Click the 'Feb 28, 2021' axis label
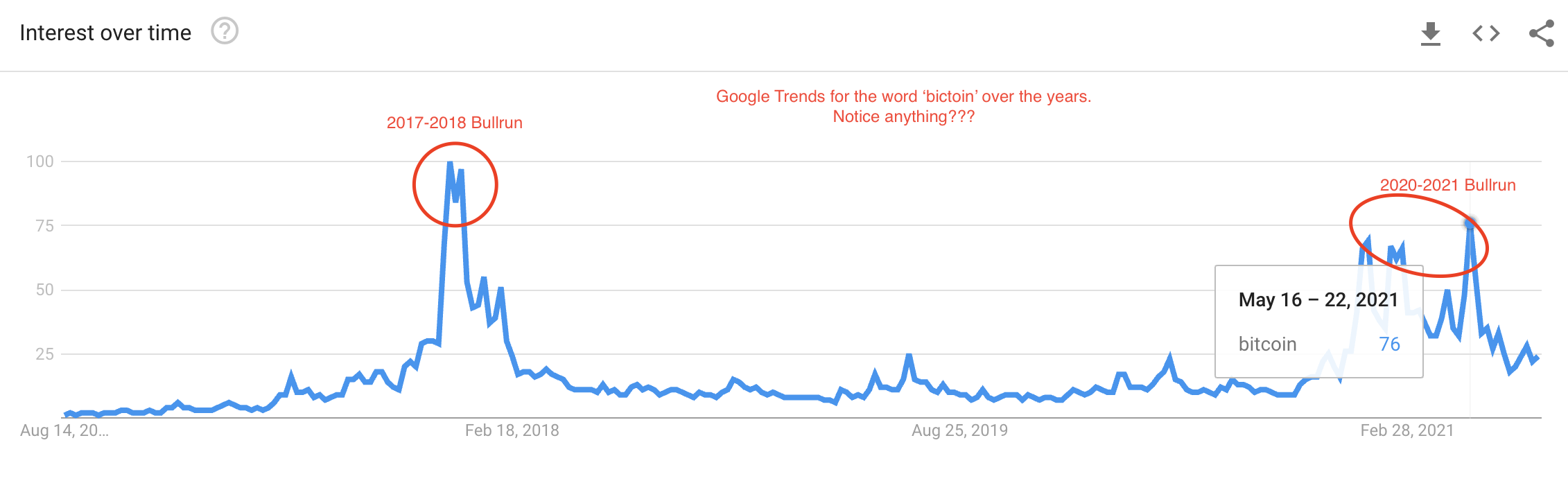 coord(1406,430)
